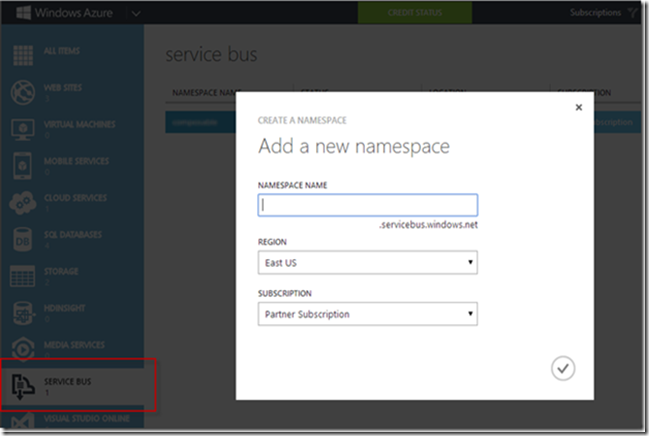Select HDINSIGHT label in sidebar
The image size is (649, 436).
click(x=65, y=308)
